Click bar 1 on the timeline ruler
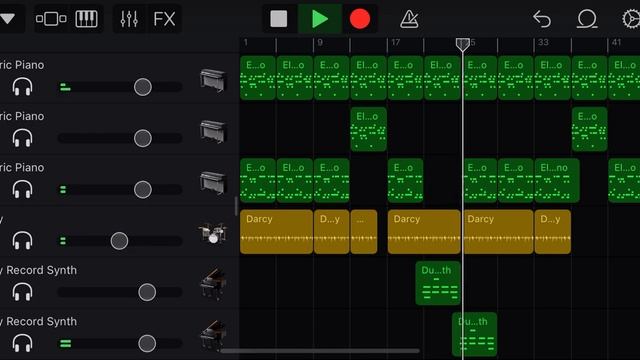Viewport: 640px width, 360px height. point(246,42)
